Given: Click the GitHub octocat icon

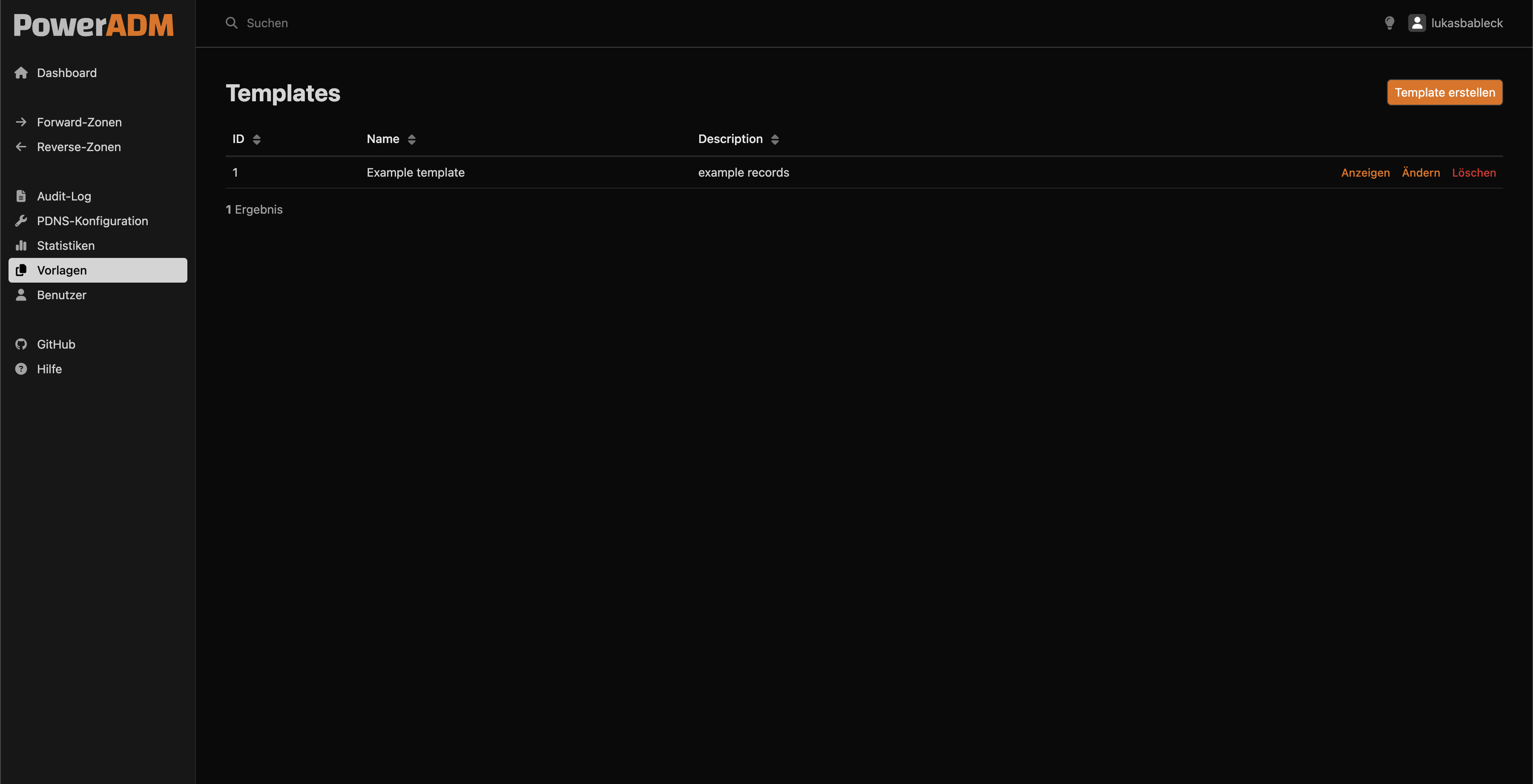Looking at the screenshot, I should click(x=21, y=344).
